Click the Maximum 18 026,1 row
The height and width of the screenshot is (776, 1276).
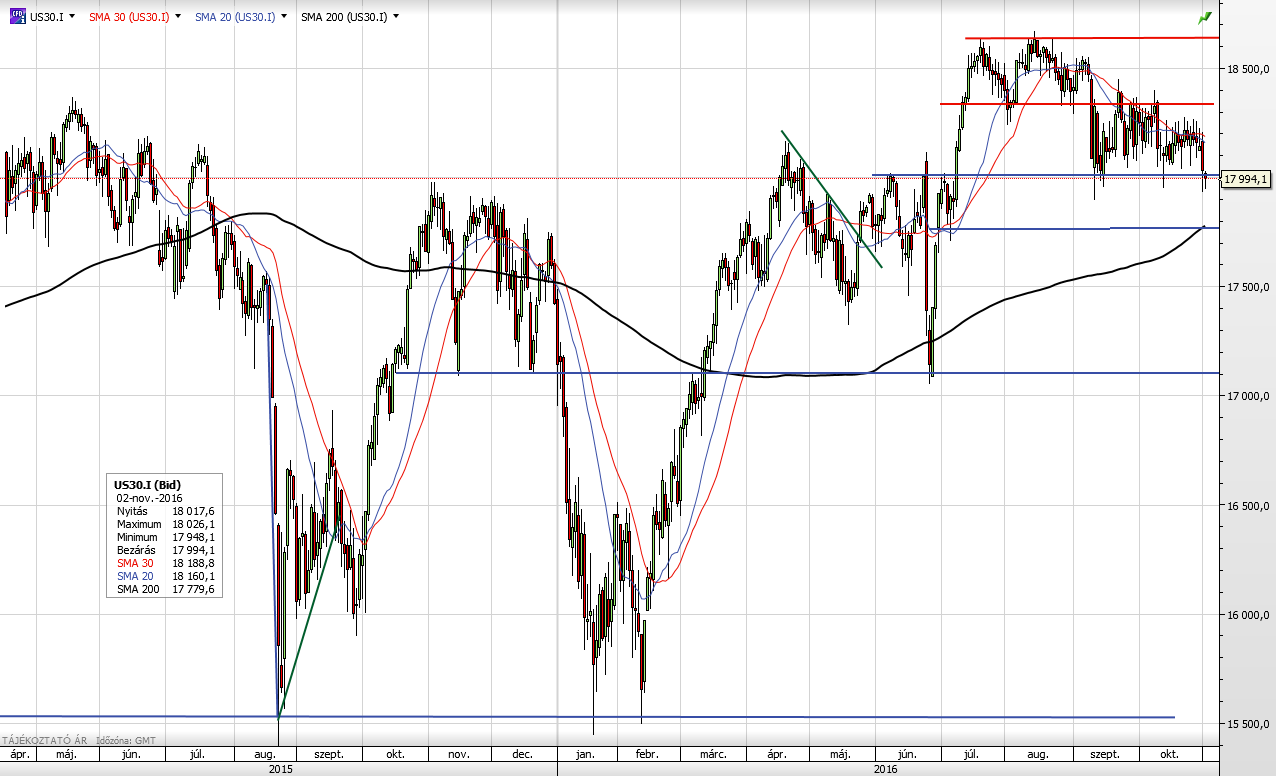pyautogui.click(x=165, y=524)
